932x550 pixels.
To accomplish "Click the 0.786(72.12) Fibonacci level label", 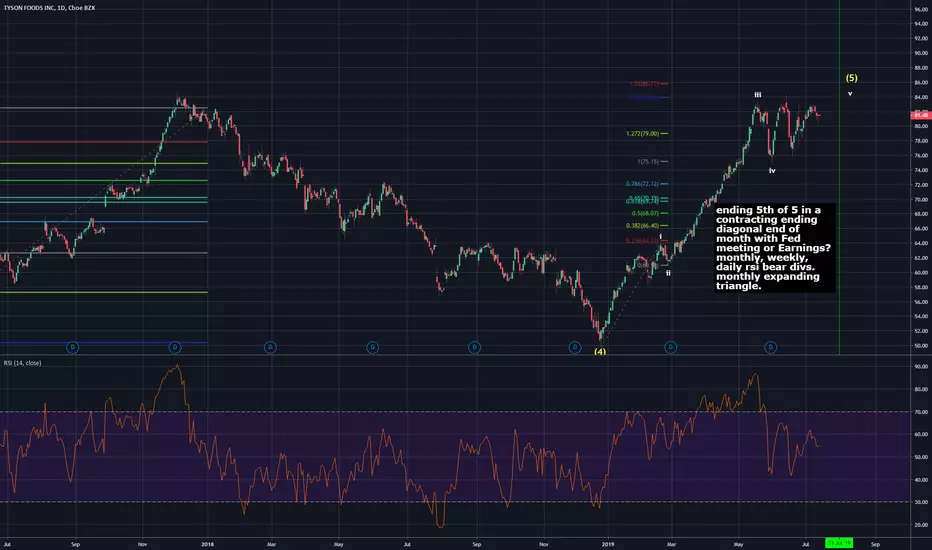I will tap(642, 184).
